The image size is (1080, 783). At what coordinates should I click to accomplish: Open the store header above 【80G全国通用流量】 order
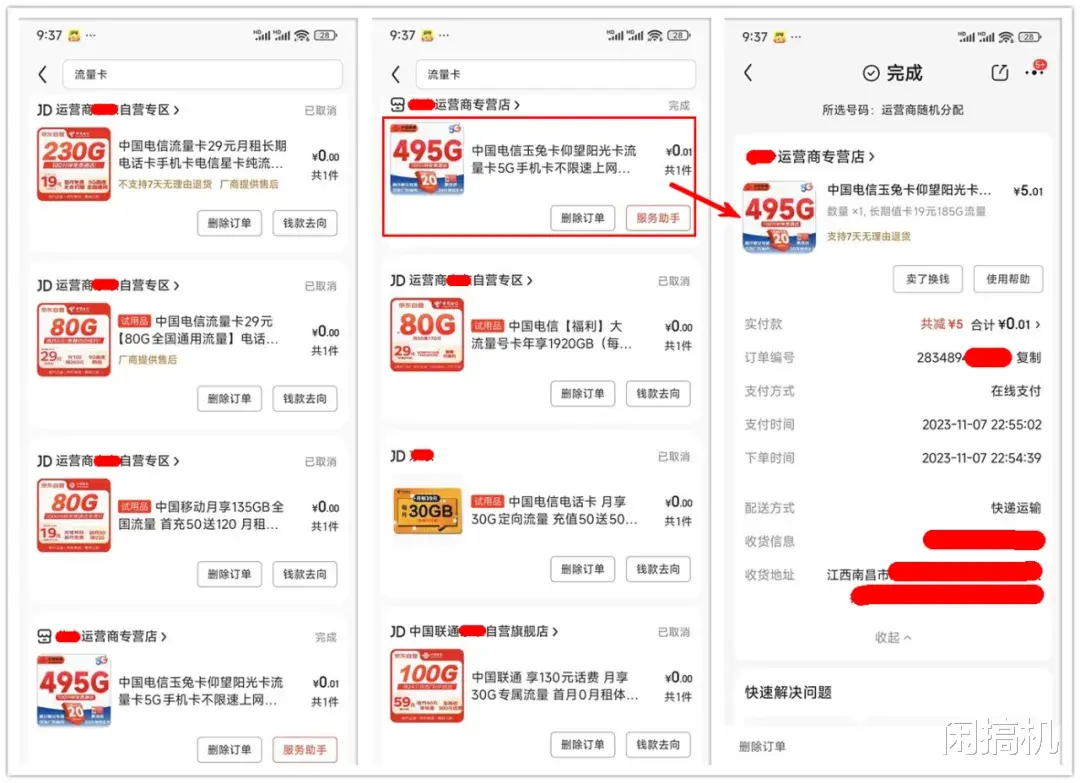(x=108, y=285)
